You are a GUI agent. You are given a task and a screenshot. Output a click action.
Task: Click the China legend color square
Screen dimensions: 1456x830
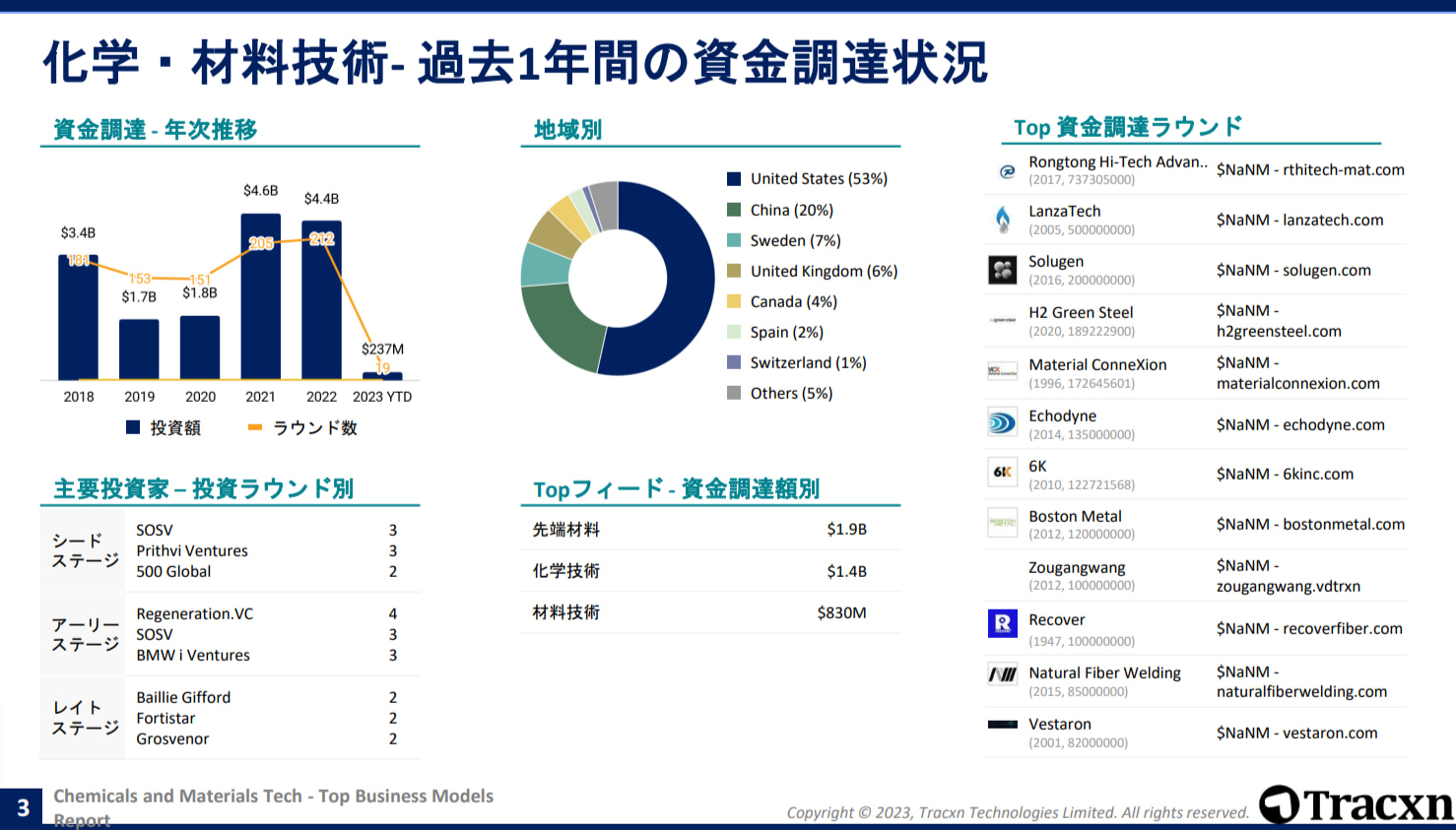(x=734, y=210)
